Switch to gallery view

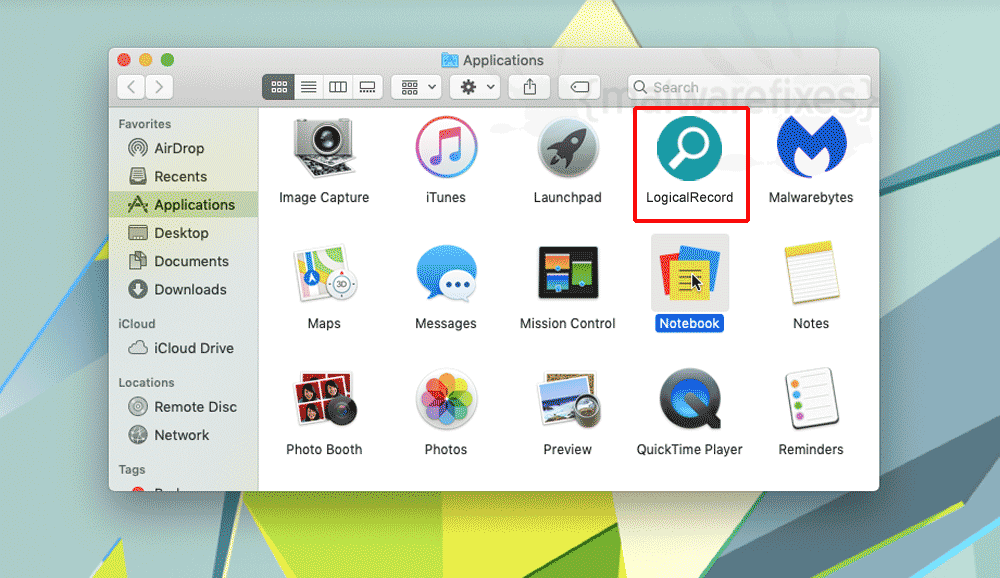click(x=367, y=87)
